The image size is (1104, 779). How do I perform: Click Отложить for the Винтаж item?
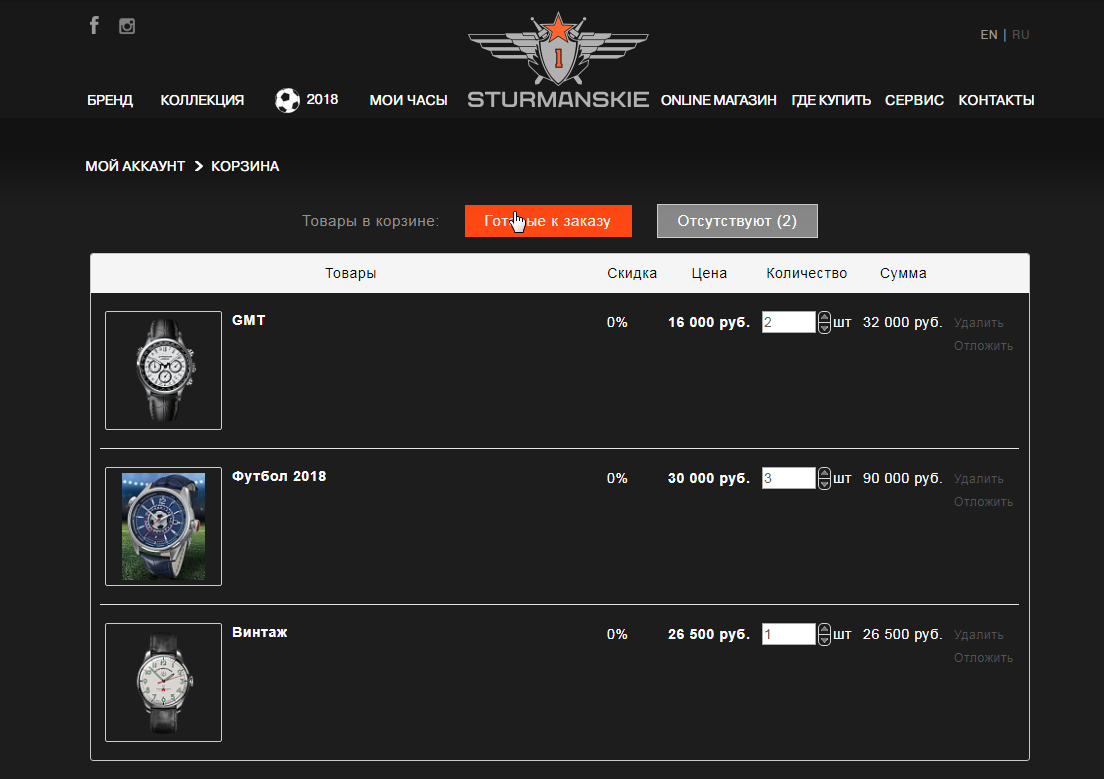(x=984, y=658)
